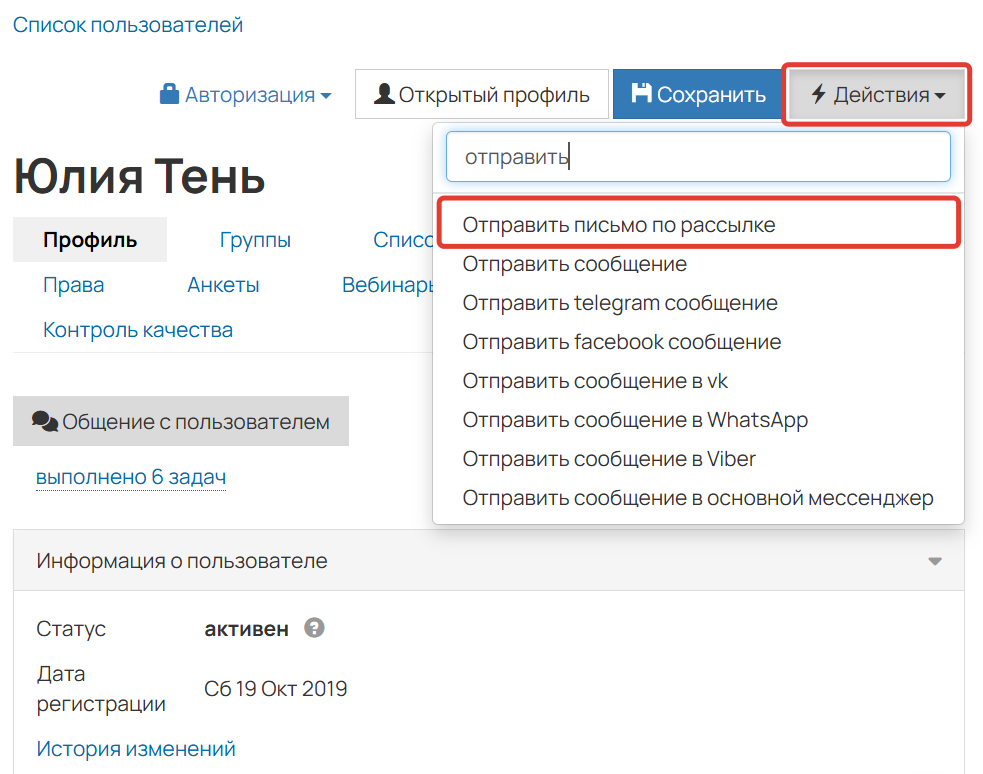Screen dimensions: 983x774
Task: Select Отправить telegram сообщение action
Action: 621,303
